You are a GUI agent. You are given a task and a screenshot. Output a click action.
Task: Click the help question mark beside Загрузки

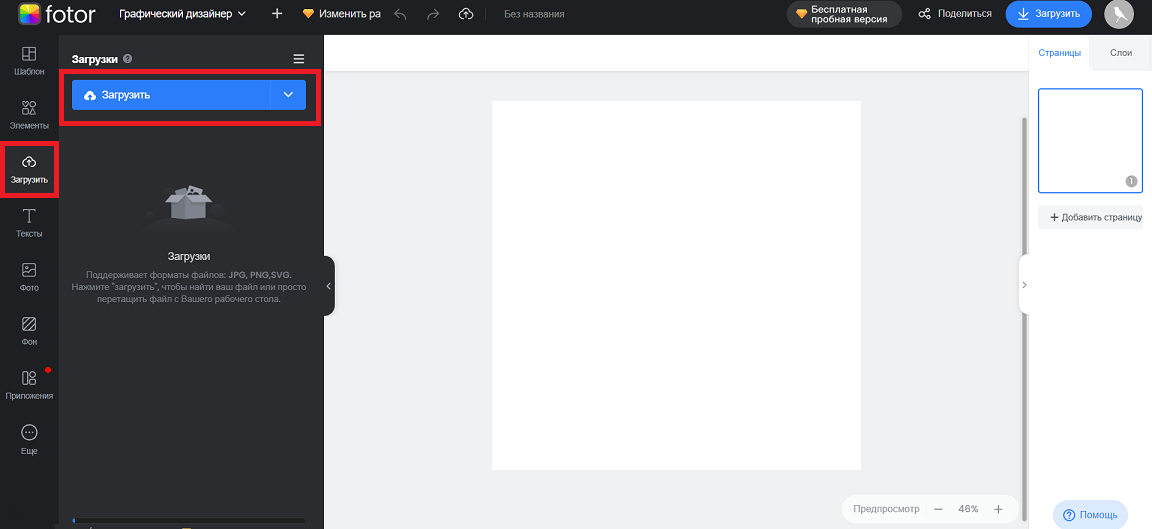[127, 59]
